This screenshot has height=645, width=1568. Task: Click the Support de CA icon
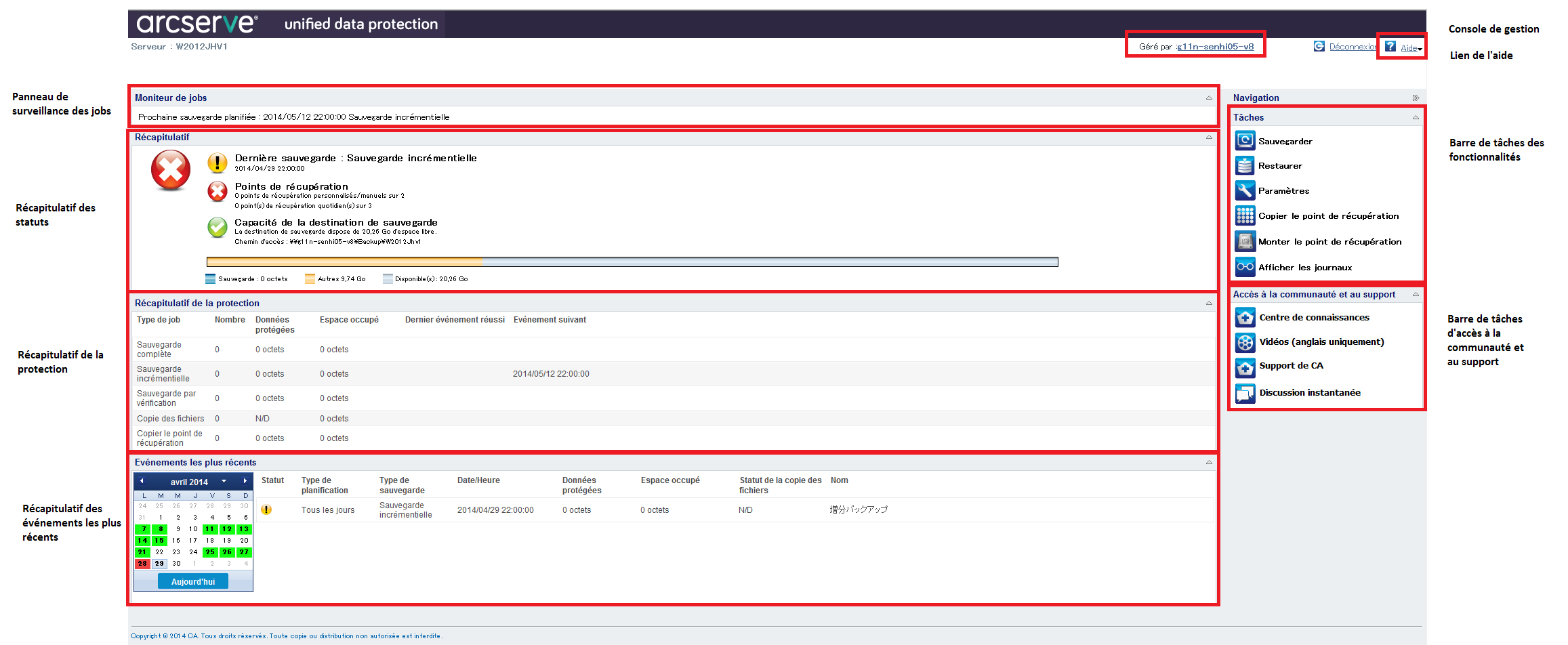point(1245,367)
